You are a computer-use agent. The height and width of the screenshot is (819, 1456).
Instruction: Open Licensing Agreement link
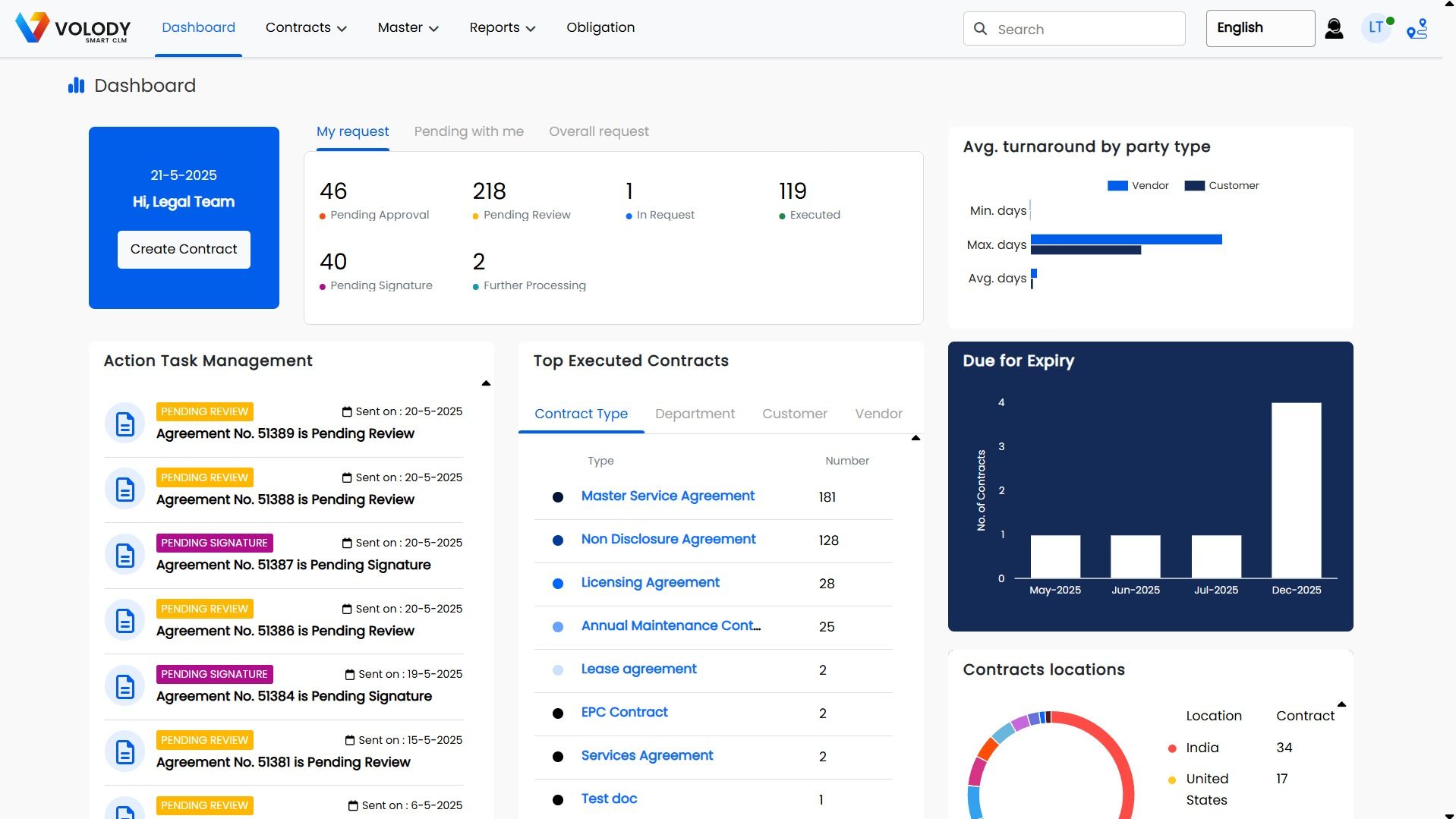pos(650,583)
